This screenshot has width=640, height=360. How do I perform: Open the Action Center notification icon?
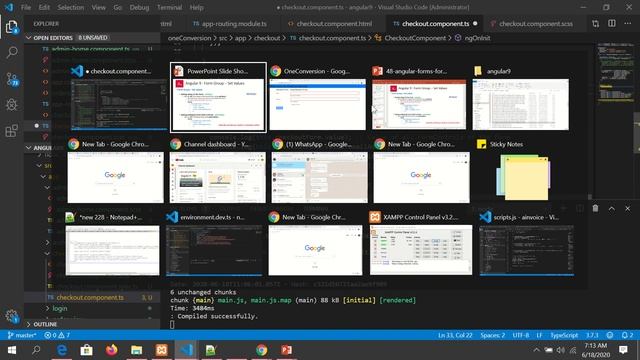pos(623,350)
